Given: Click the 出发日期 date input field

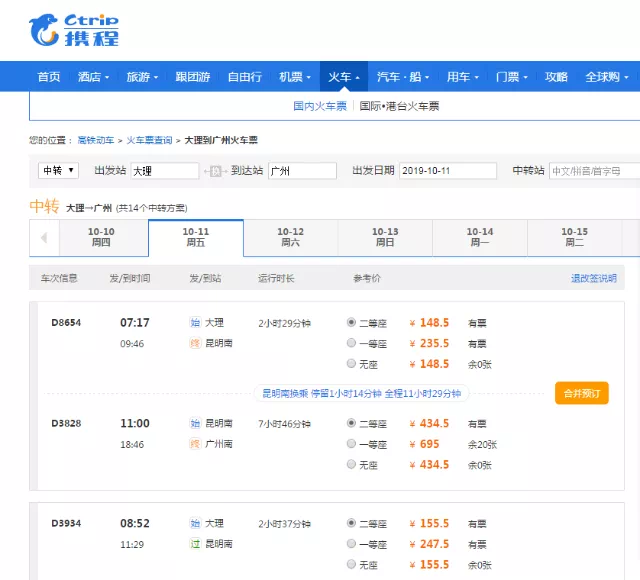Looking at the screenshot, I should pyautogui.click(x=447, y=171).
